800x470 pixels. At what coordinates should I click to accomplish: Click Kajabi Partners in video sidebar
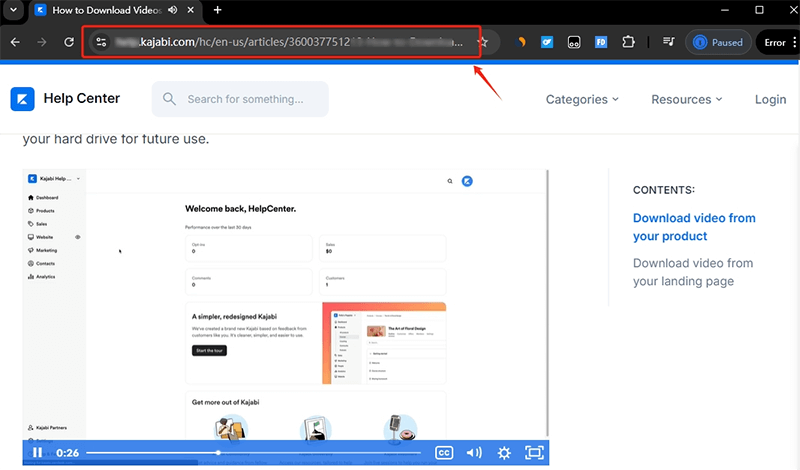(x=47, y=428)
